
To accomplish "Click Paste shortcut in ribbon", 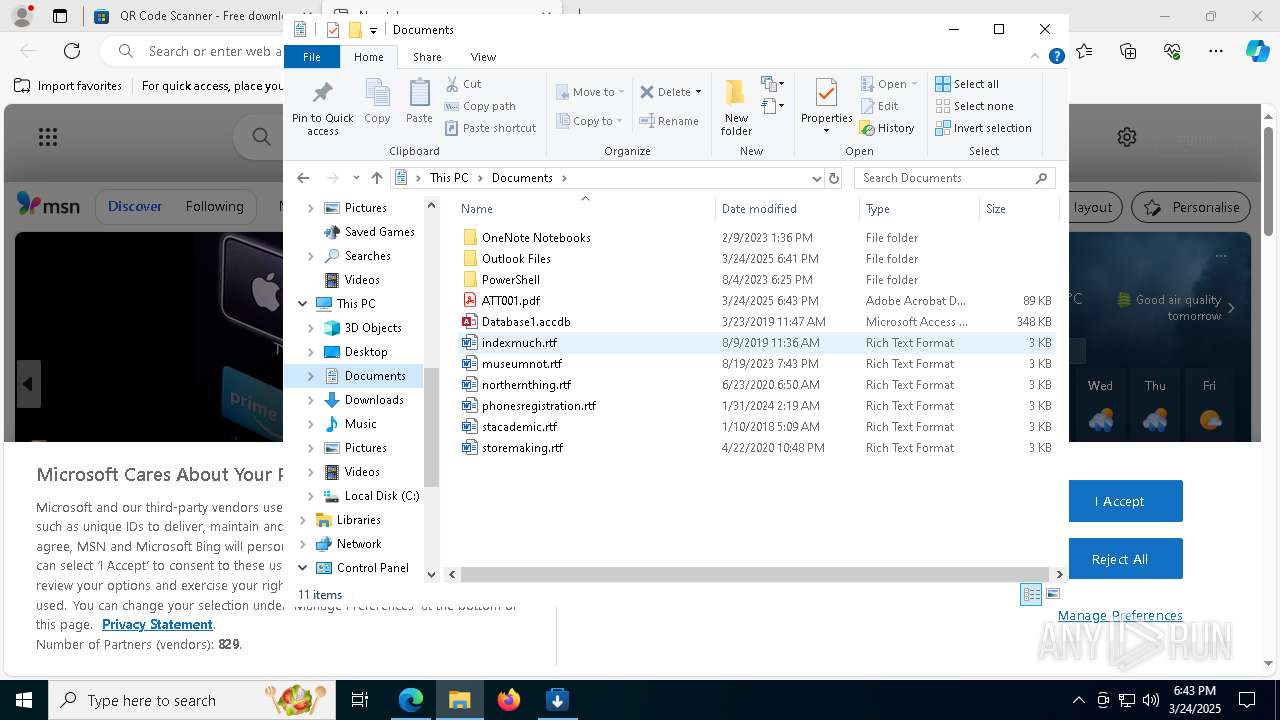I will (x=491, y=128).
